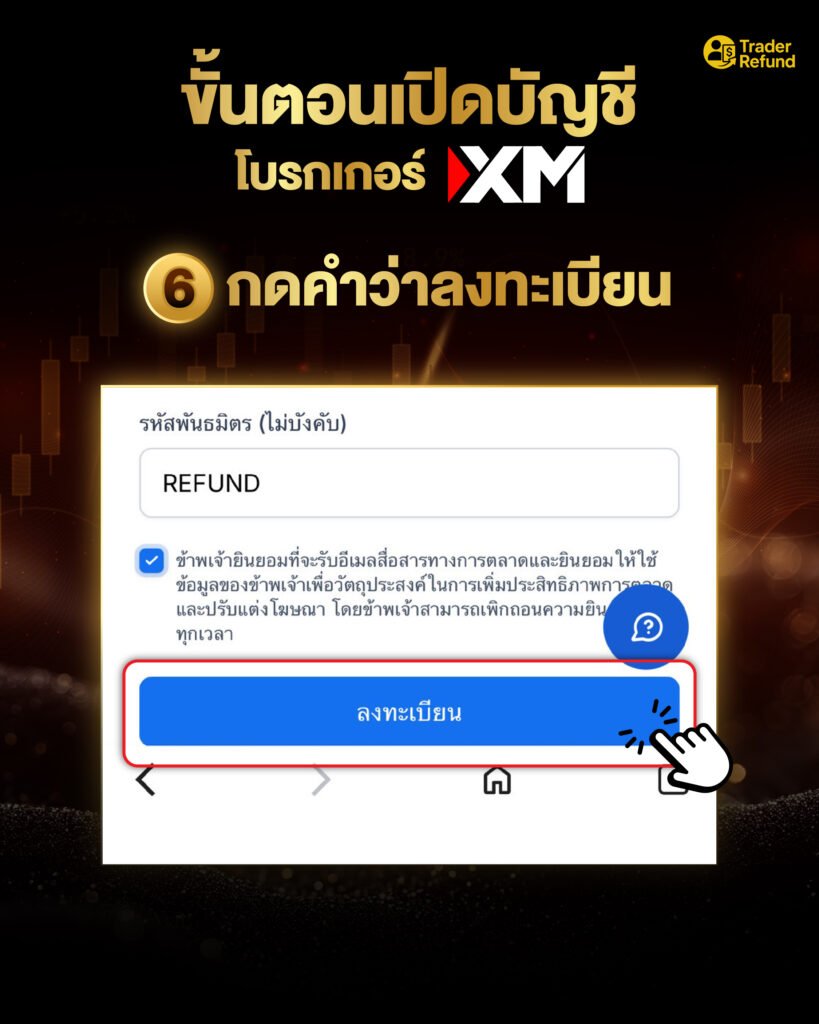Click the word โบรกเกอร์ beside the XM logo
This screenshot has width=819, height=1024.
click(x=330, y=172)
